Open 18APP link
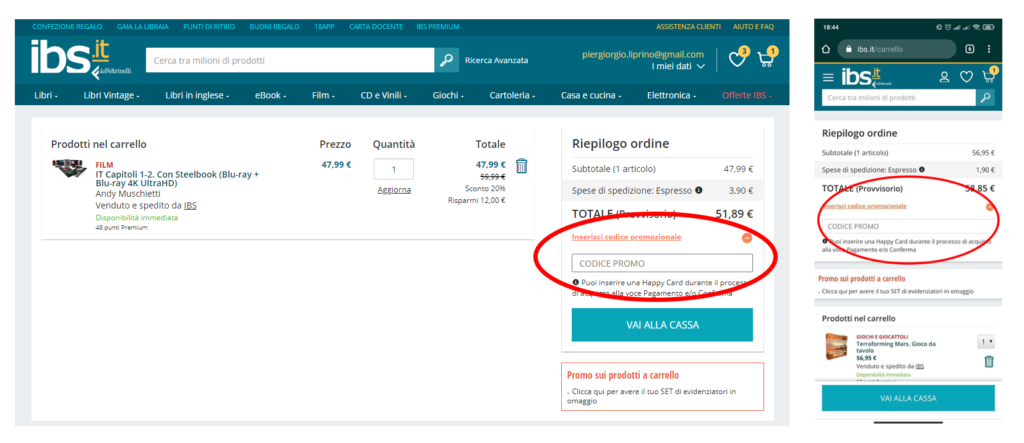The image size is (1024, 443). [324, 27]
